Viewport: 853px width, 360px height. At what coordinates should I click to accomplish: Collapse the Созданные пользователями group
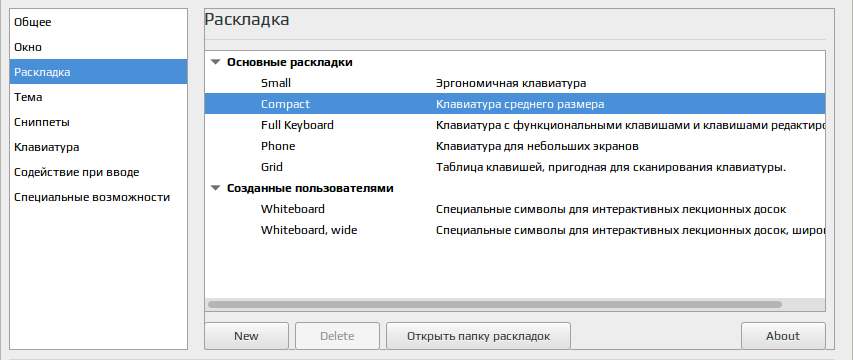[x=216, y=189]
